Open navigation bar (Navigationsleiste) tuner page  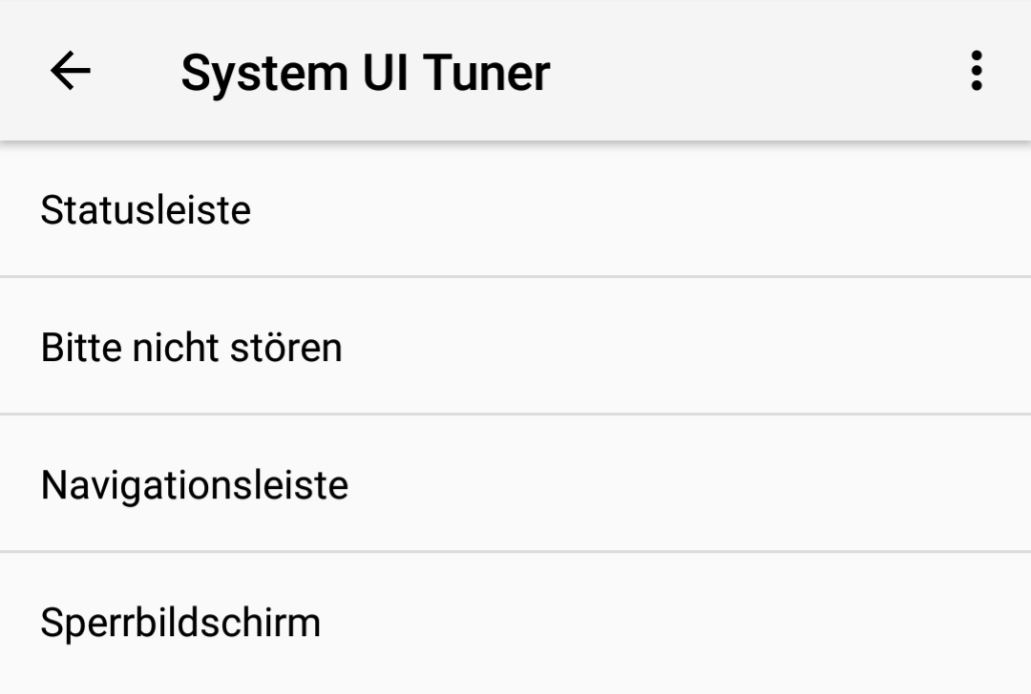[195, 486]
